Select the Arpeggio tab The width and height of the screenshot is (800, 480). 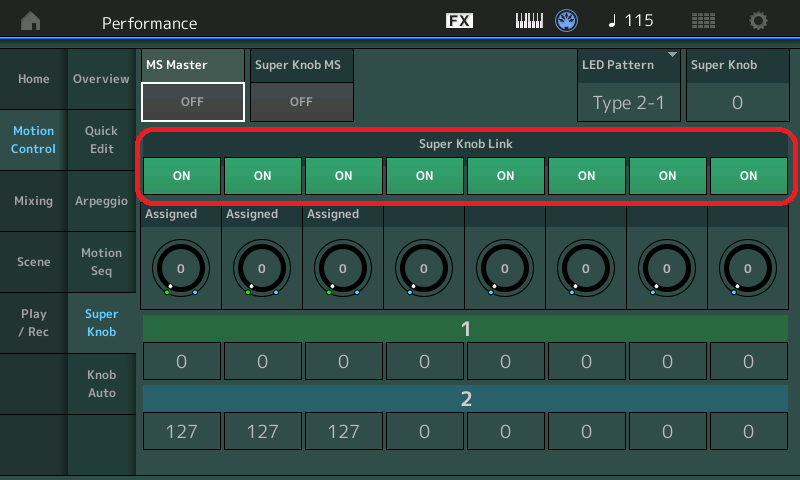pyautogui.click(x=102, y=200)
